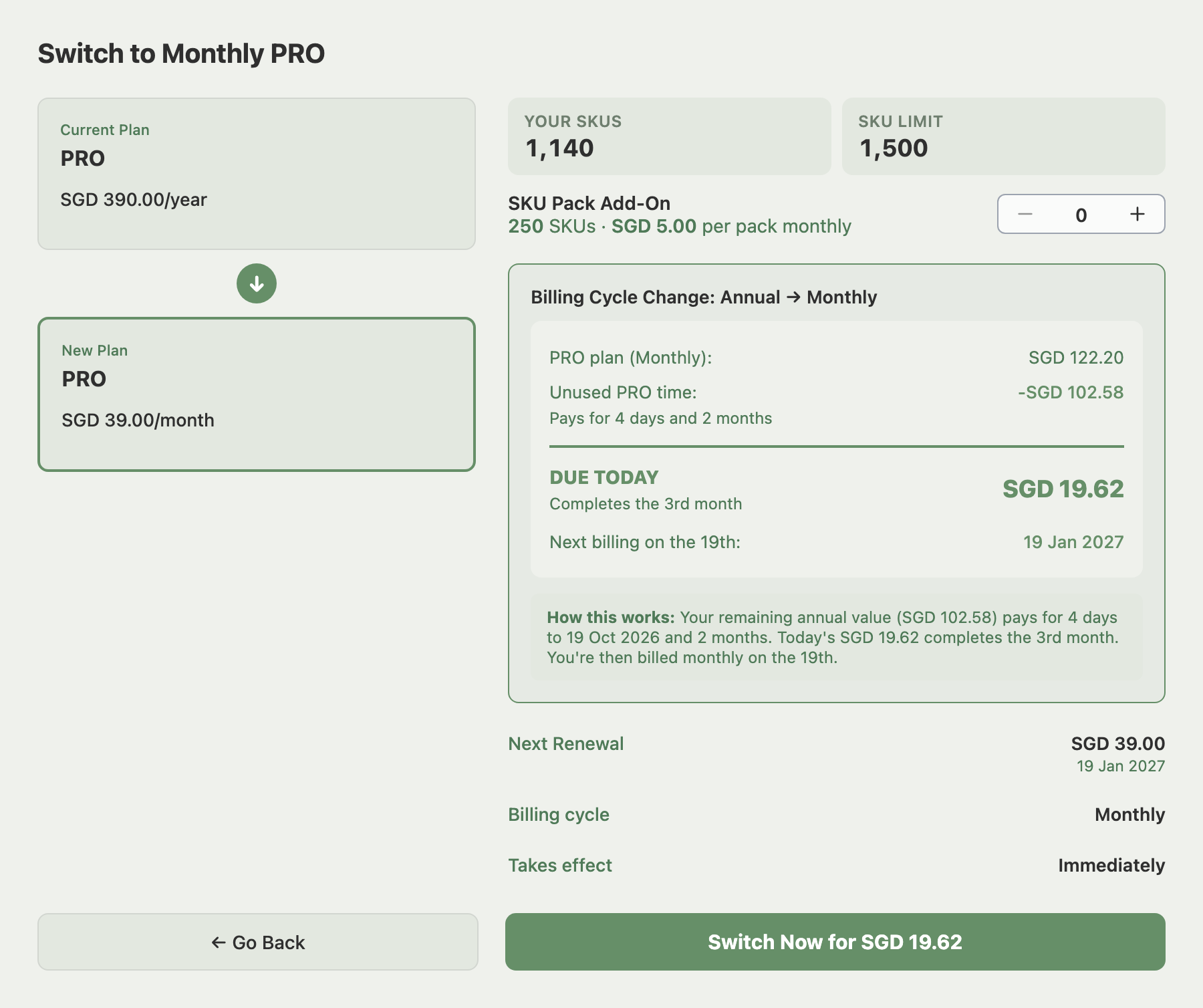The width and height of the screenshot is (1203, 1008).
Task: Click the 'Monthly' billing cycle value
Action: tap(1130, 815)
